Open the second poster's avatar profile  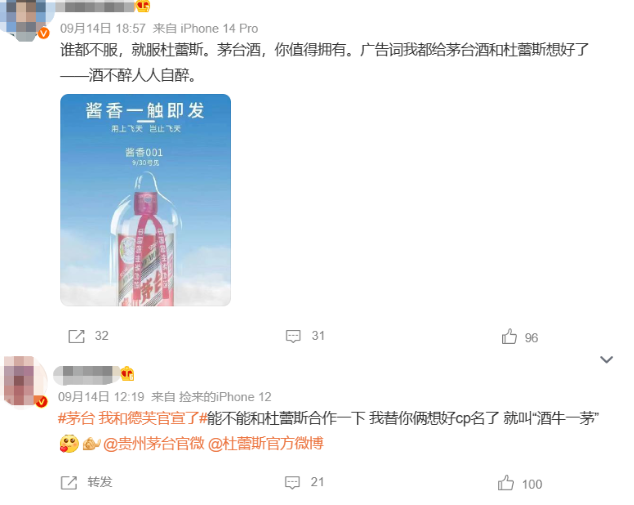pyautogui.click(x=25, y=380)
